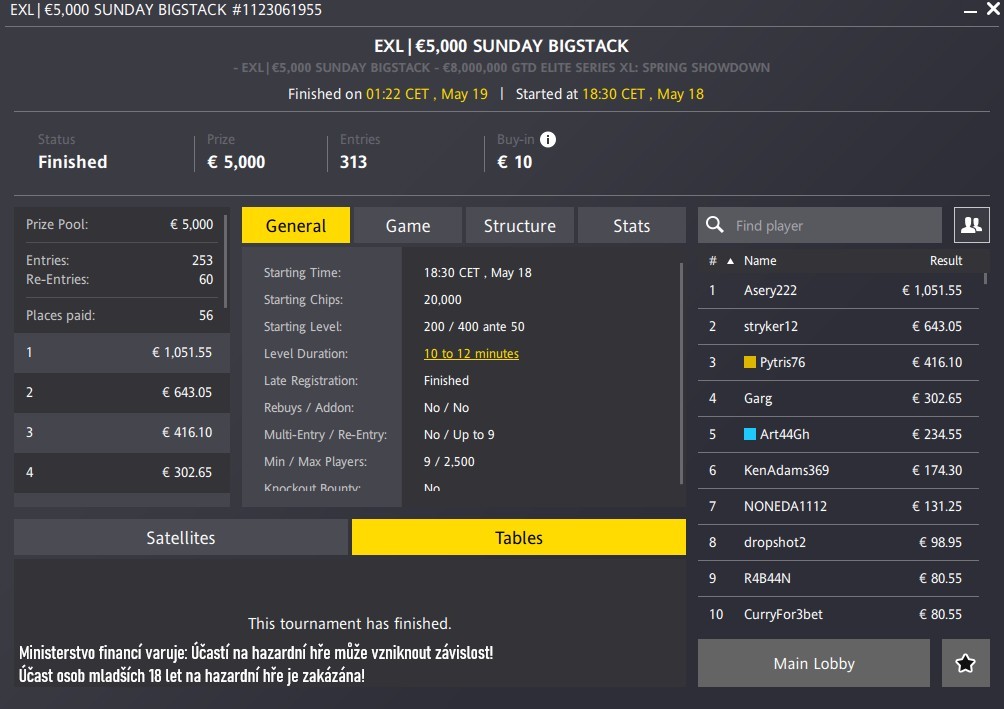
Task: Click the first place prize row
Action: pos(121,352)
